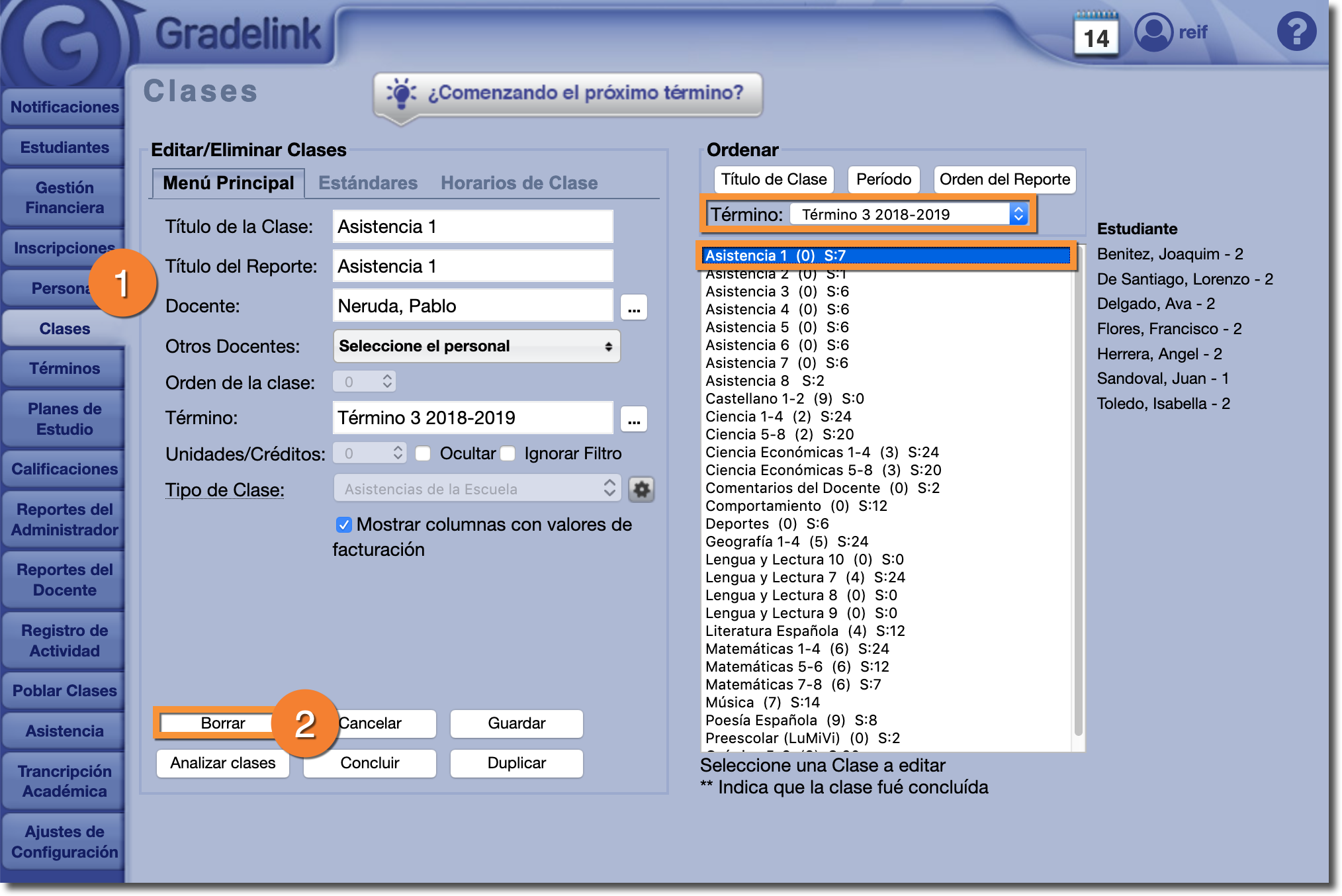This screenshot has height=896, width=1342.
Task: Switch to the Estándares tab
Action: [x=367, y=183]
